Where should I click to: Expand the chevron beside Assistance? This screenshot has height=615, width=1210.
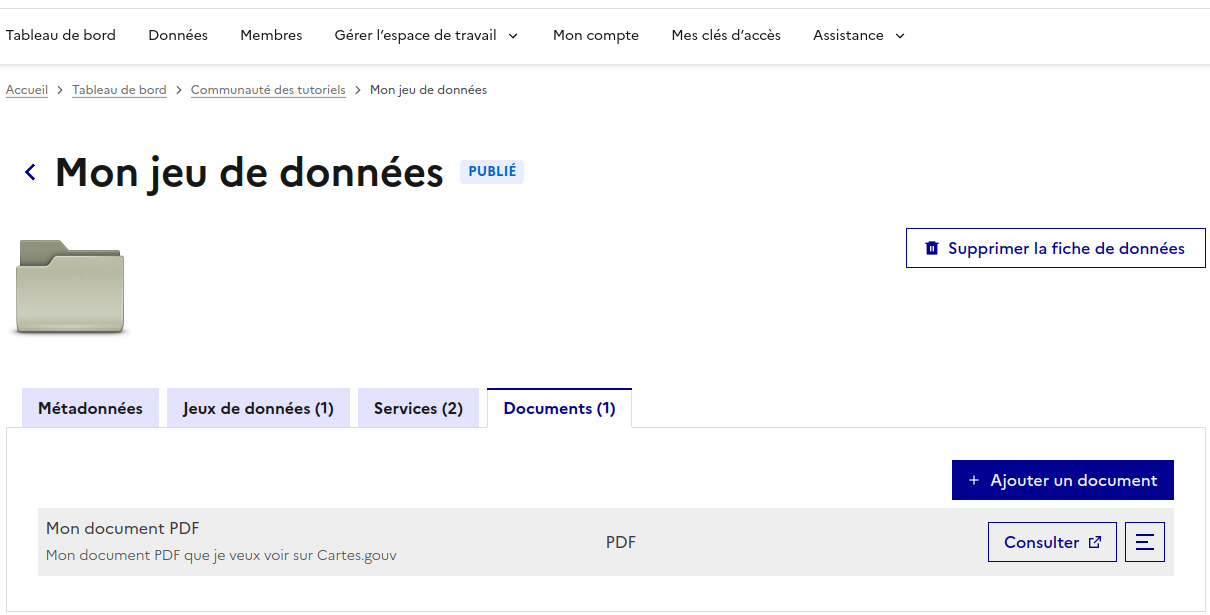pyautogui.click(x=898, y=35)
